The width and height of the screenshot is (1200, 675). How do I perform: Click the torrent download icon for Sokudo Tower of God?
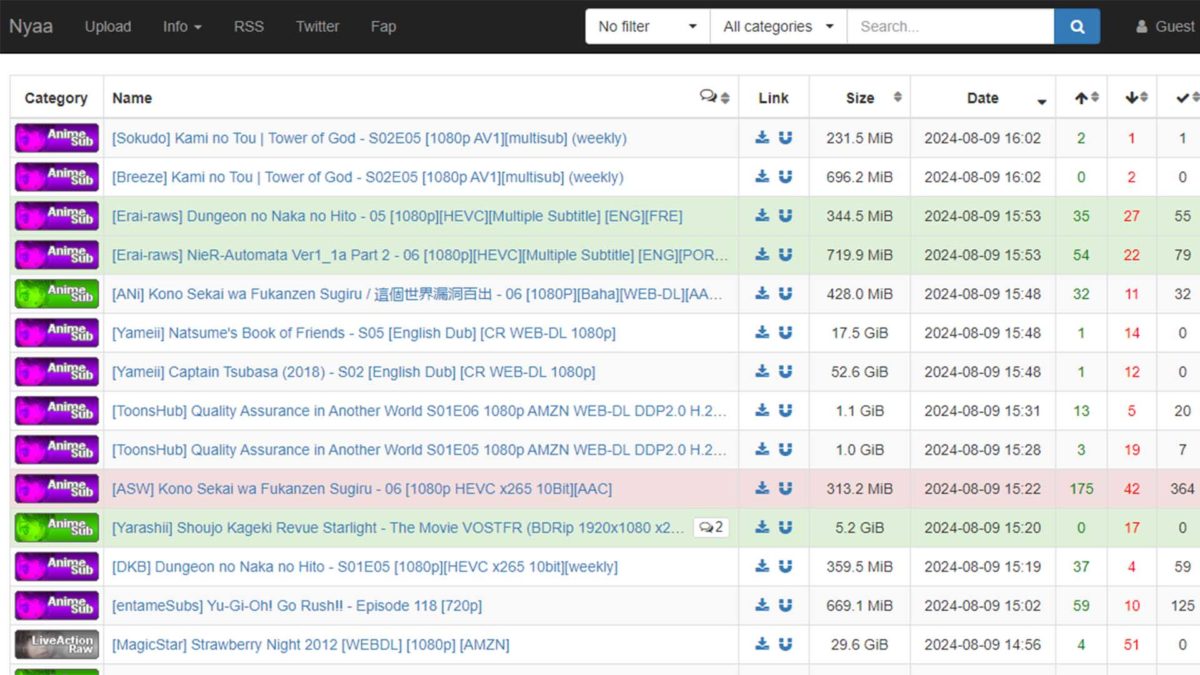(x=762, y=138)
